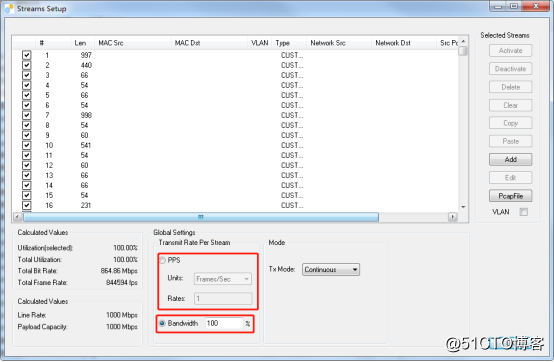Click the vertical scrollbar thumb
The image size is (554, 362).
click(463, 51)
